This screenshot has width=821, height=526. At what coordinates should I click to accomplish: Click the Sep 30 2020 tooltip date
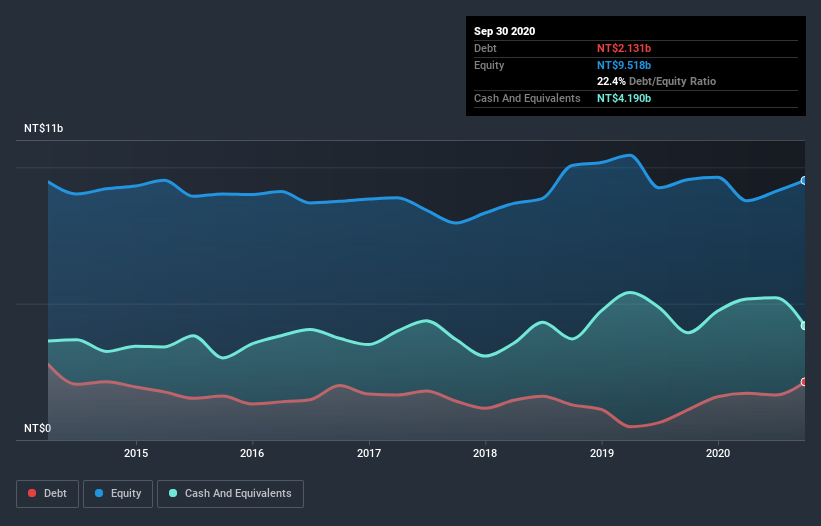505,31
